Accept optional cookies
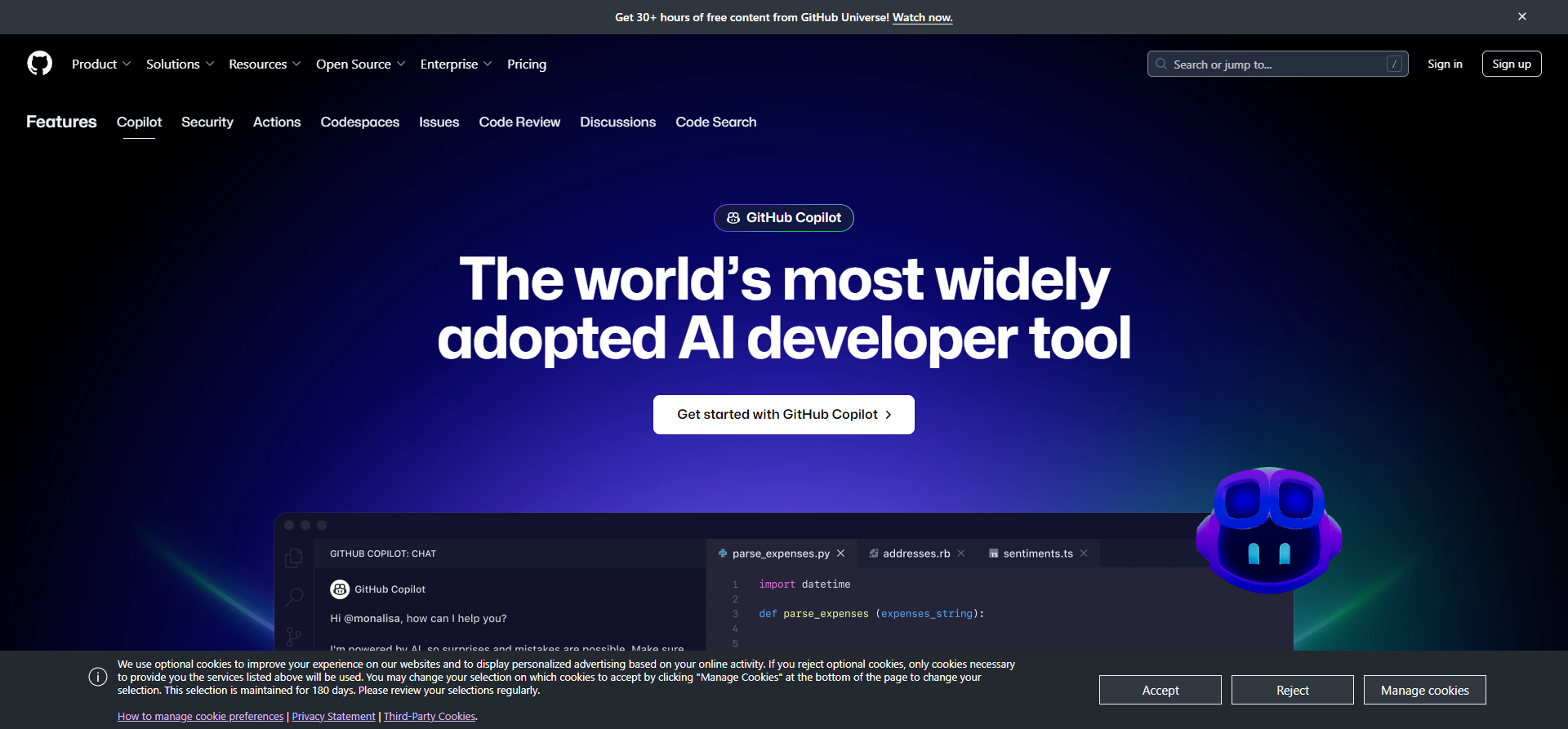 click(x=1160, y=690)
